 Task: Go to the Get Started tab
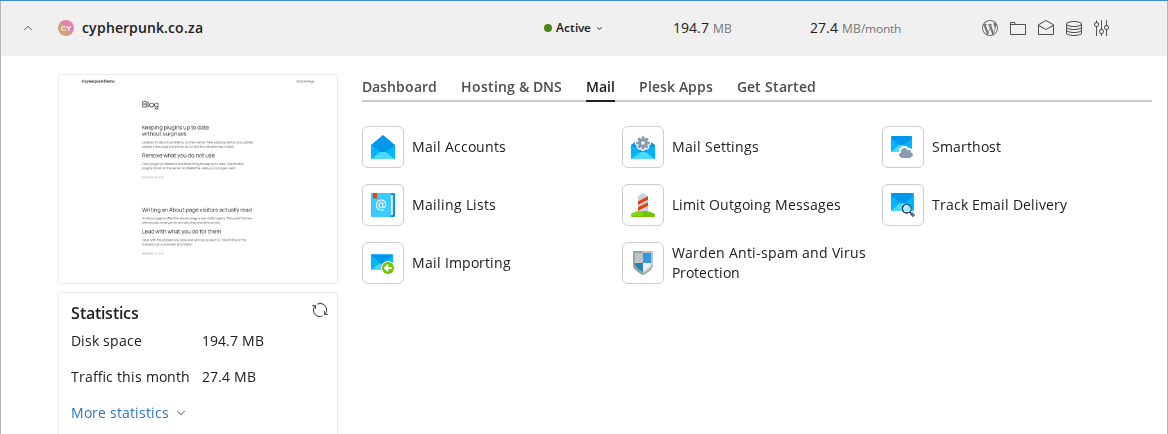pyautogui.click(x=776, y=87)
